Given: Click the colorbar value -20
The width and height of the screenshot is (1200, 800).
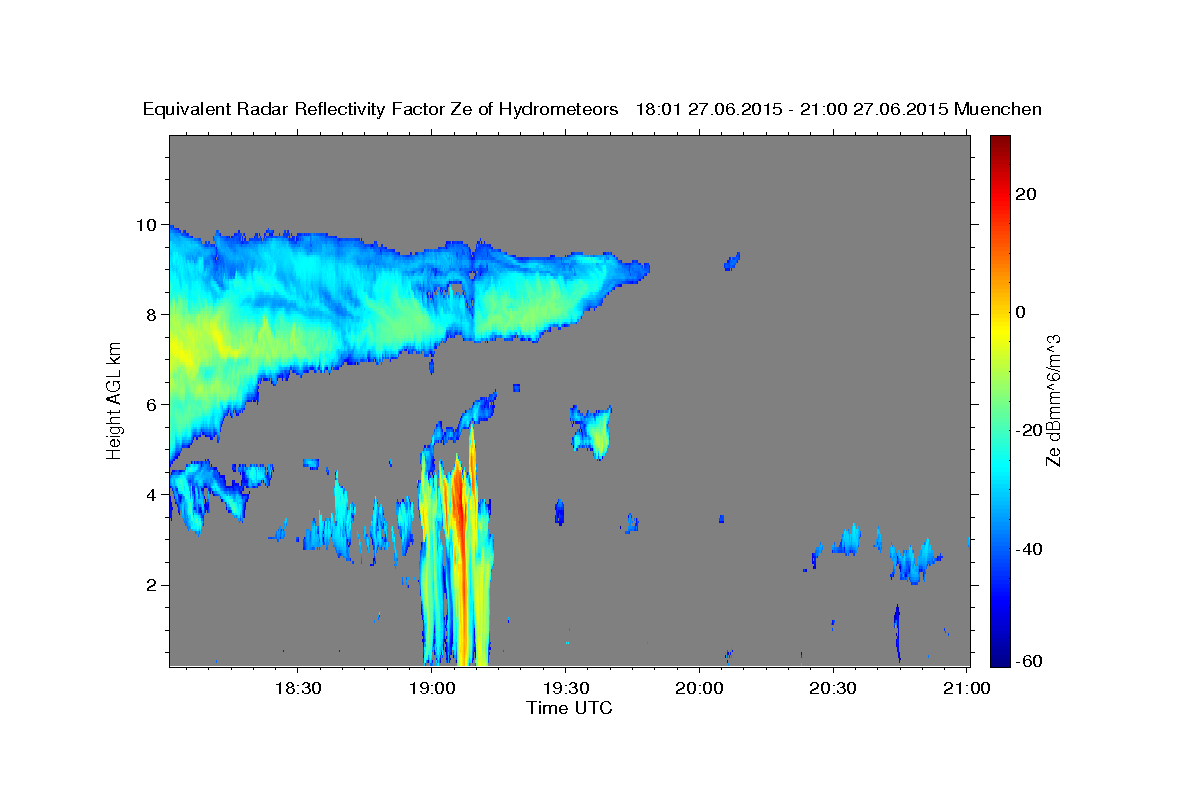Looking at the screenshot, I should [1028, 430].
